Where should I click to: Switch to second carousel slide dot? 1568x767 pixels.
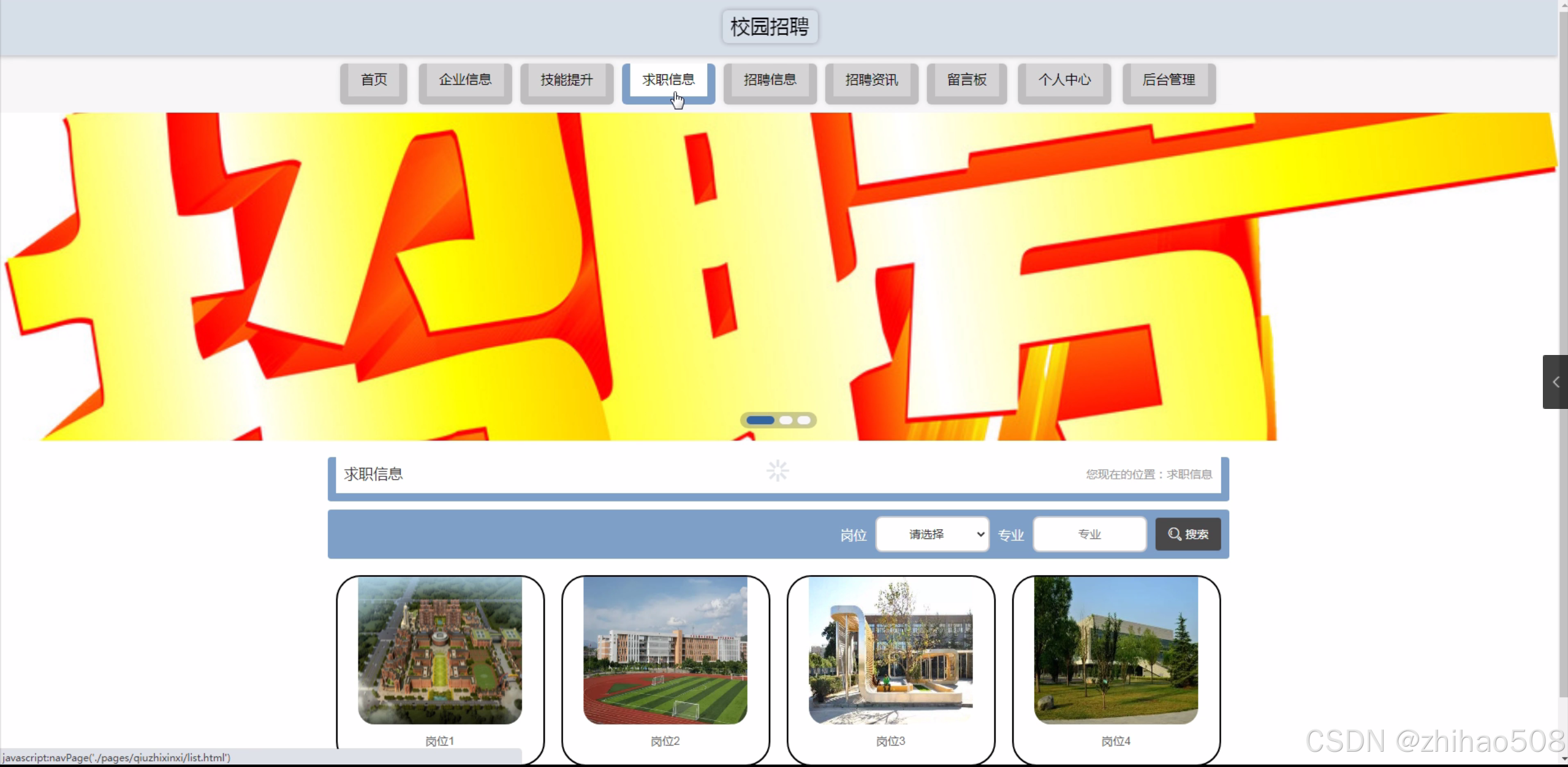(x=786, y=420)
